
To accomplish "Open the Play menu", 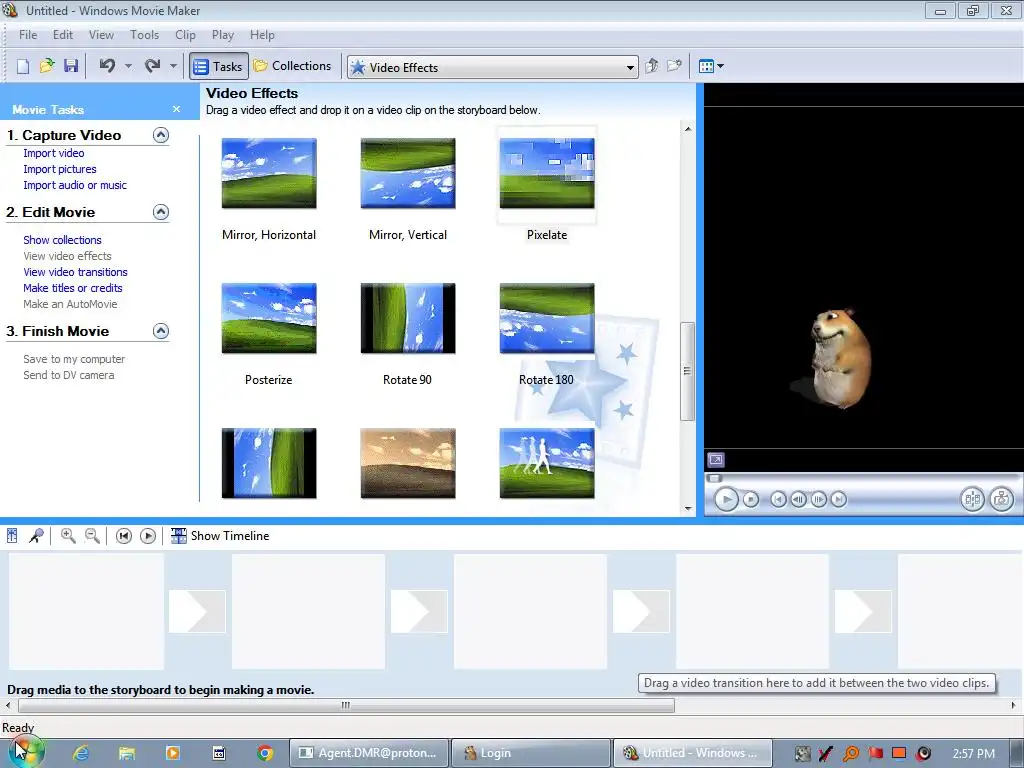I will (x=223, y=35).
